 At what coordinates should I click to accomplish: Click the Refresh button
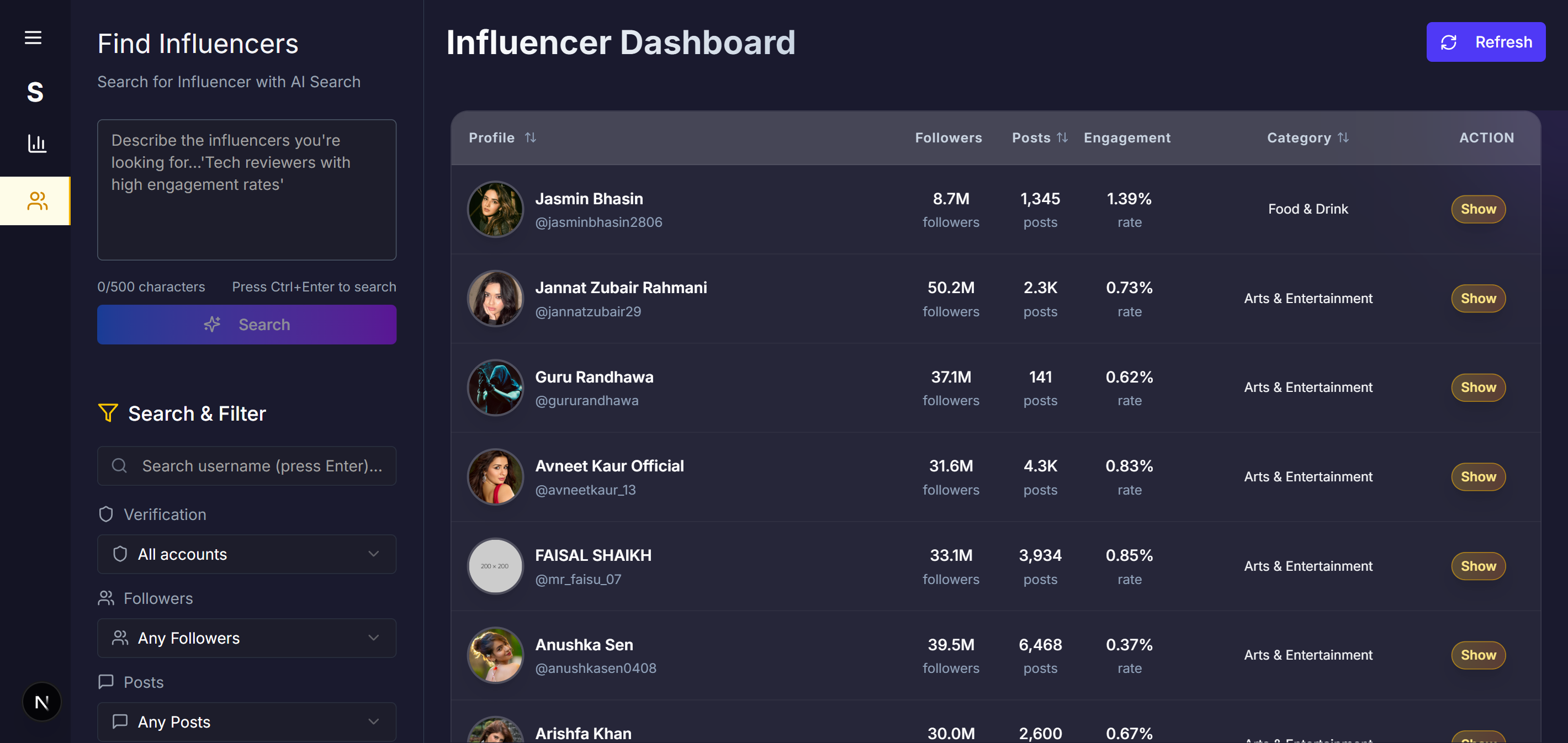1485,42
